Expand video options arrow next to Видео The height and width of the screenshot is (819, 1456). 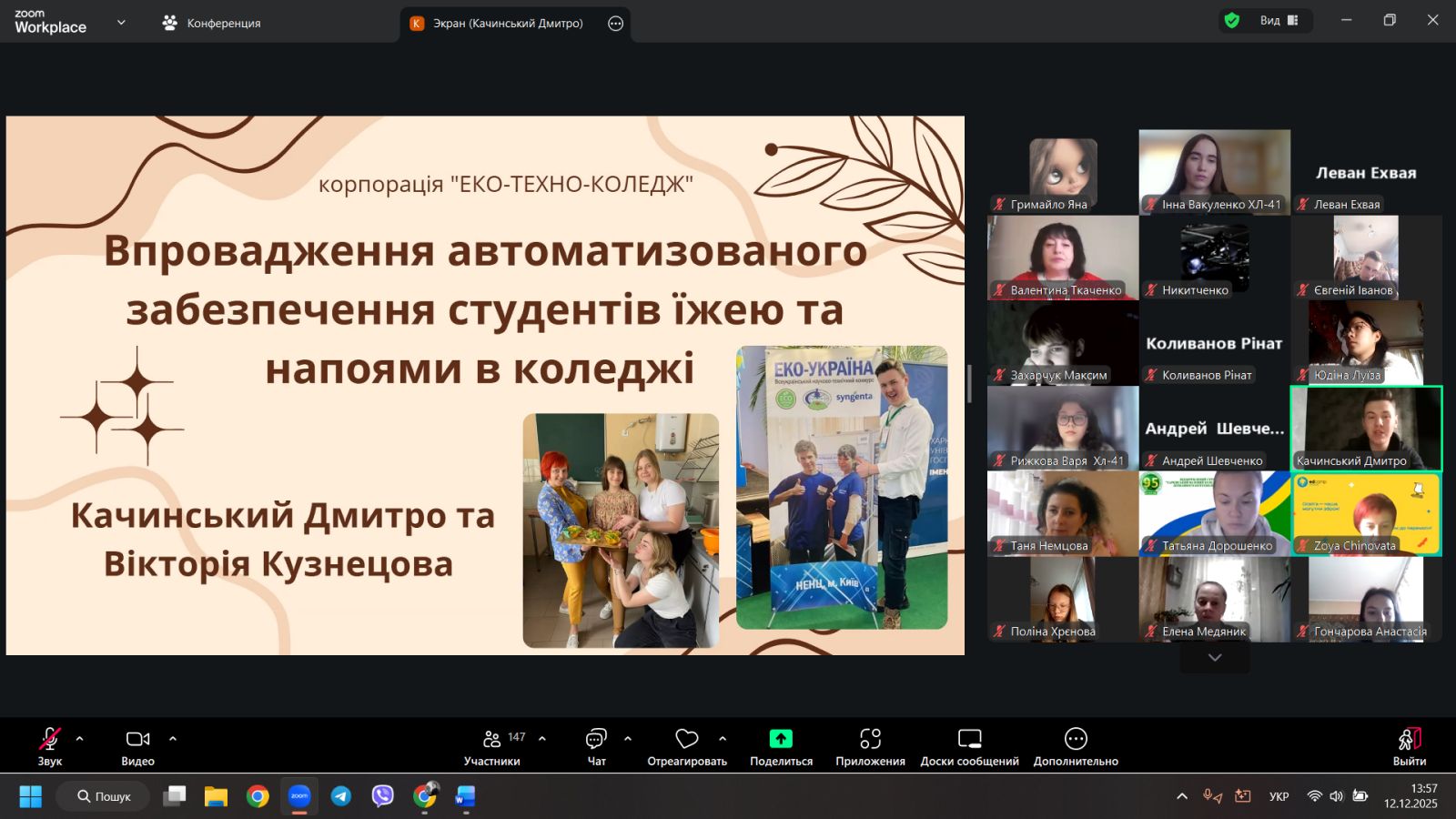click(x=173, y=739)
